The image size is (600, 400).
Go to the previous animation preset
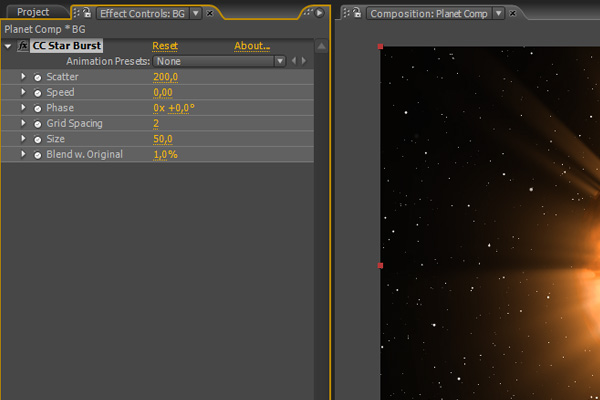294,61
